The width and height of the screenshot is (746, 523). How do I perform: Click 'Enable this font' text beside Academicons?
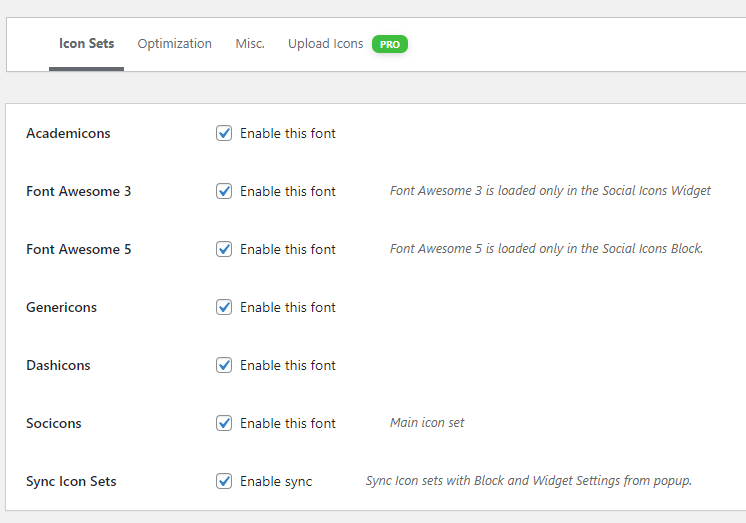coord(288,134)
